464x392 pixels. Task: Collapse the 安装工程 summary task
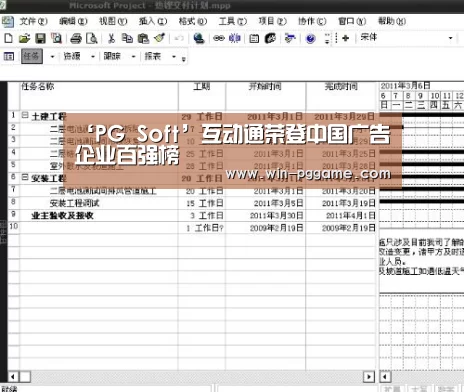pyautogui.click(x=25, y=177)
